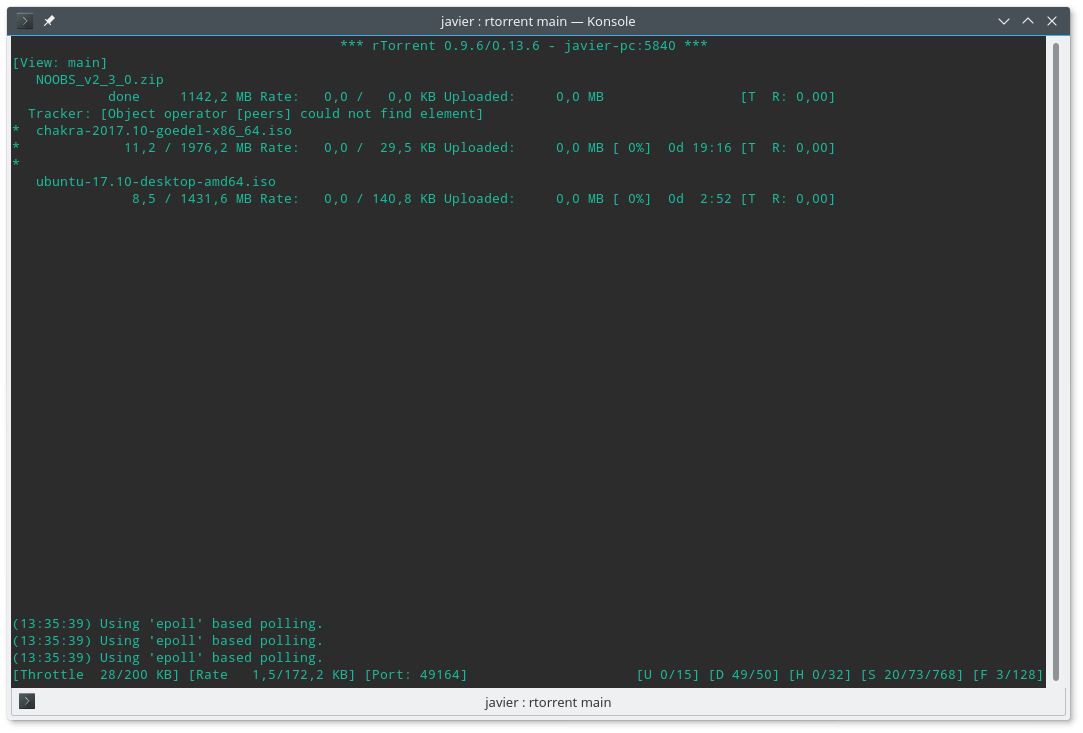1083x733 pixels.
Task: Click the '8,5 / 1431,6 MB' progress text
Action: click(x=192, y=199)
